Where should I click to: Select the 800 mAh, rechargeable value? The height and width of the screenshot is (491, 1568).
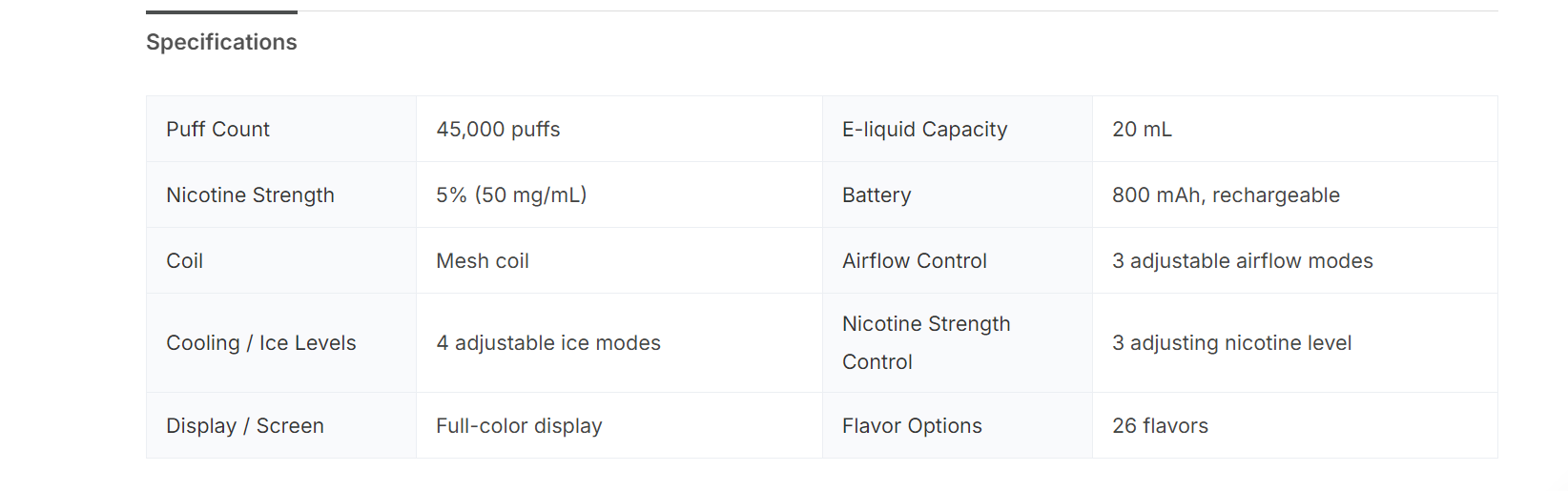click(x=1226, y=195)
